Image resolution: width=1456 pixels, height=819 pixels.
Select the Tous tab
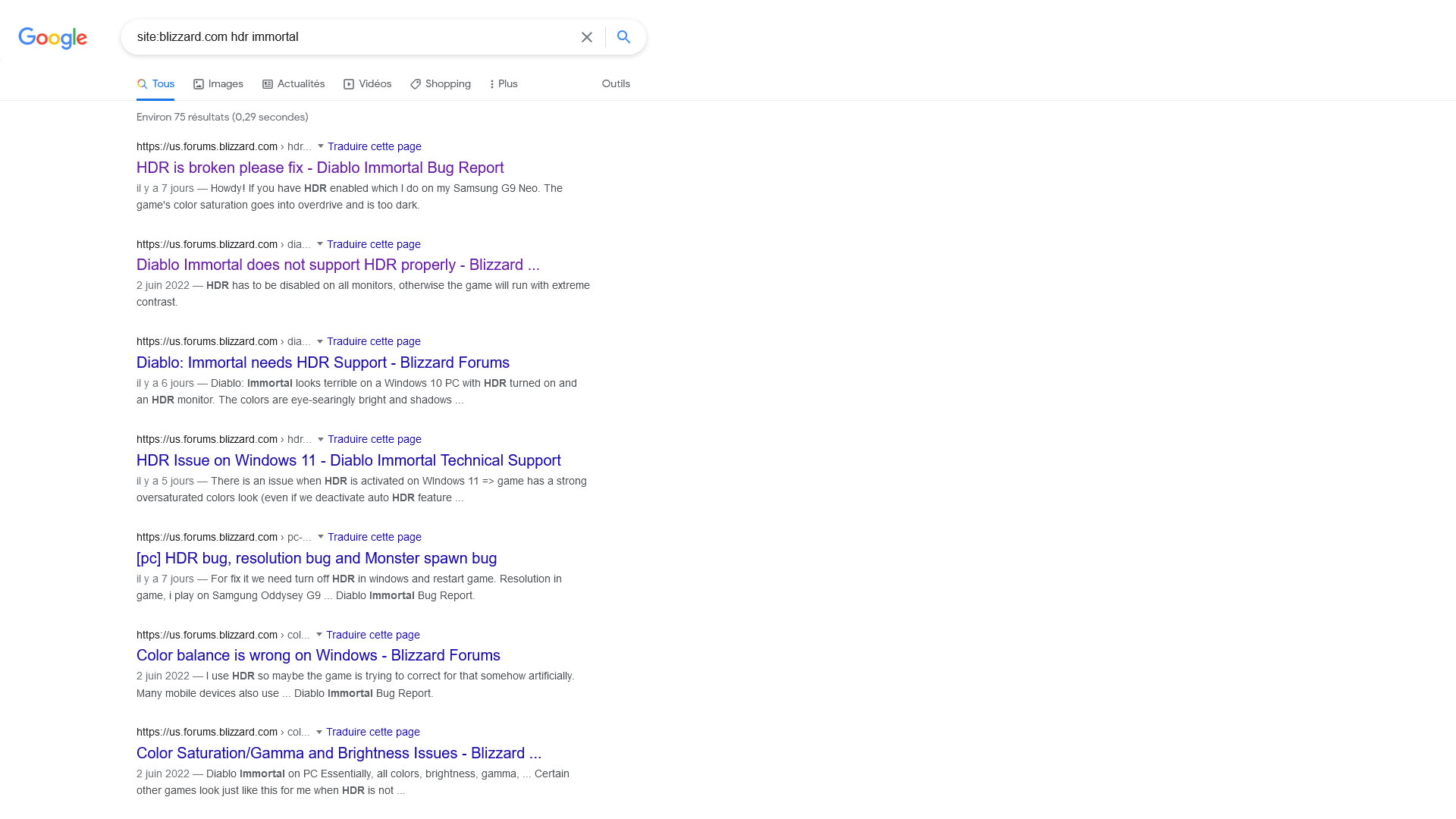click(x=155, y=84)
